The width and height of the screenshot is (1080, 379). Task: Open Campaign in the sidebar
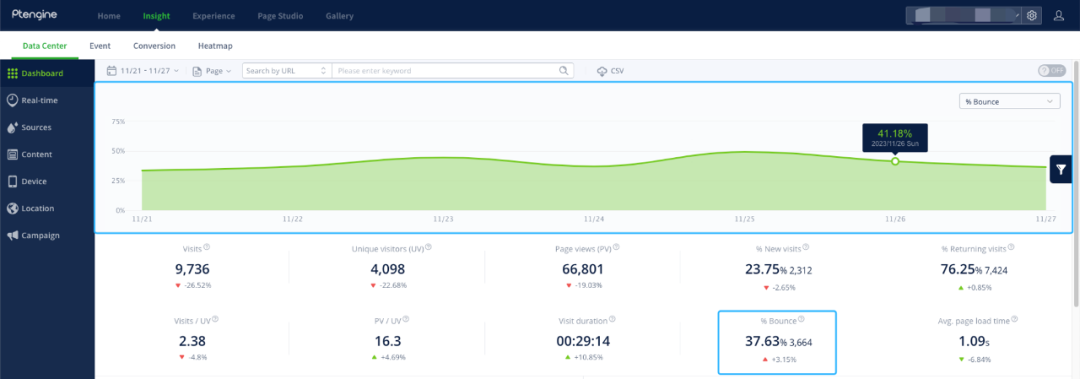[47, 235]
